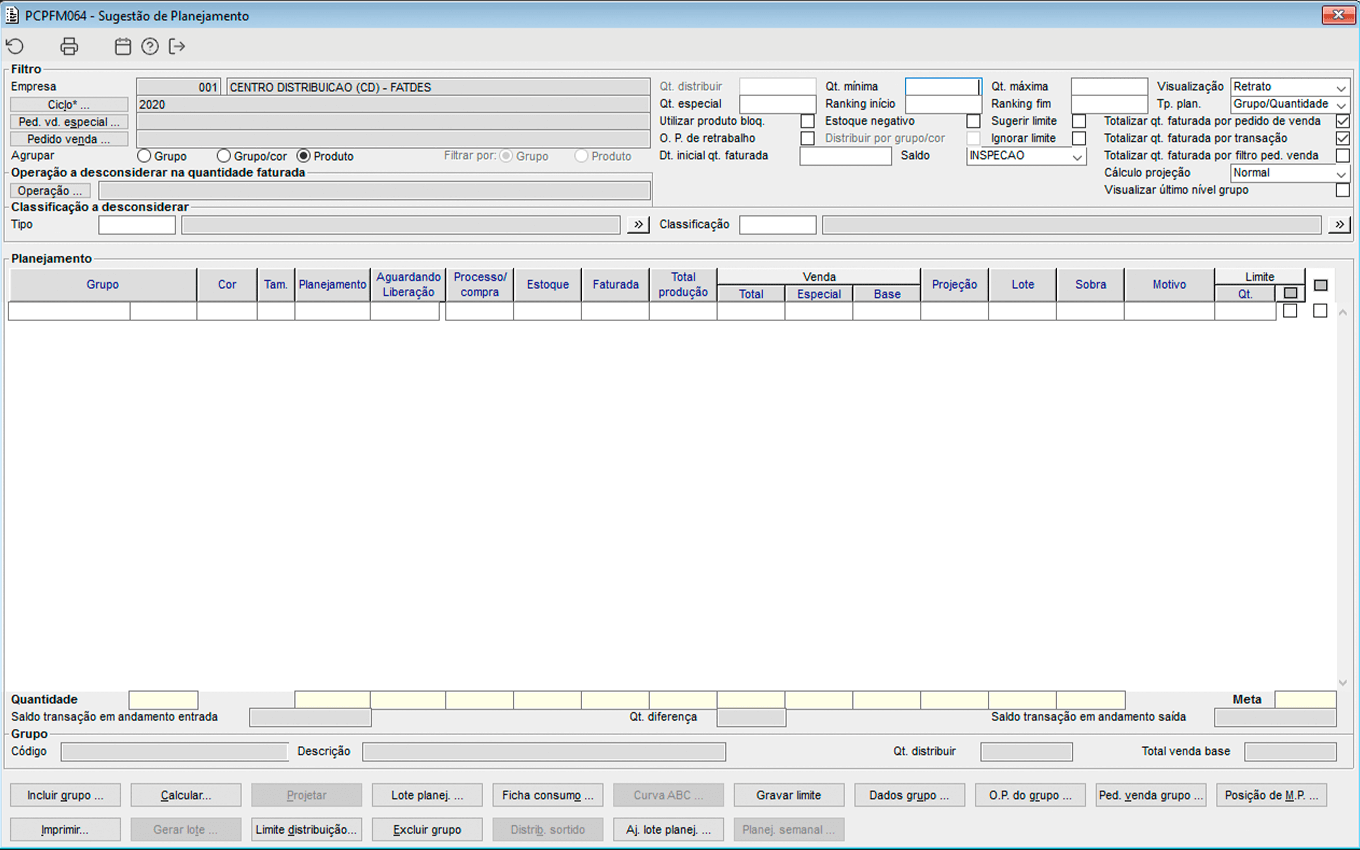Click the Projeção column header
1360x850 pixels.
tap(954, 285)
